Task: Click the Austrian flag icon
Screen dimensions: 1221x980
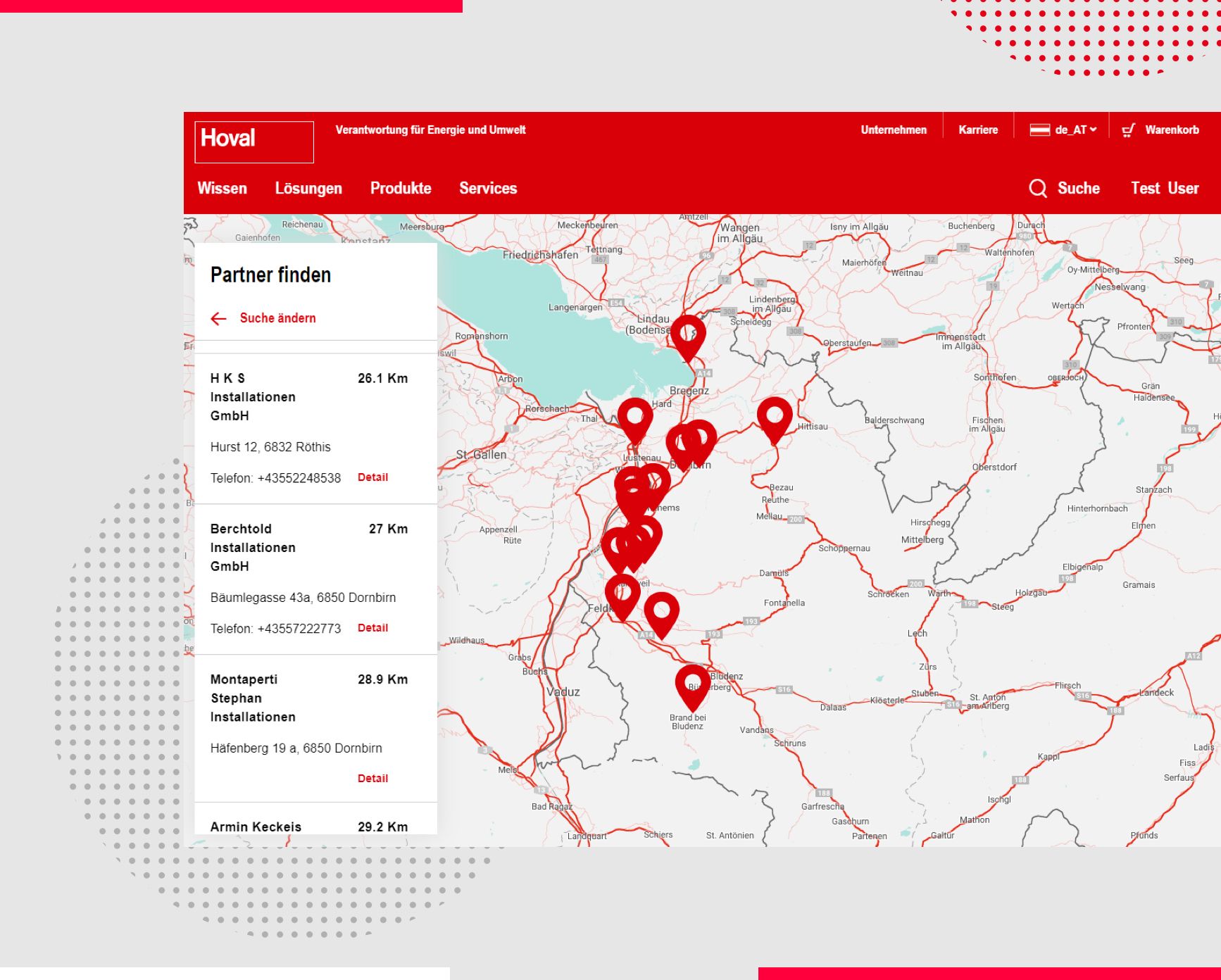Action: pos(1039,130)
